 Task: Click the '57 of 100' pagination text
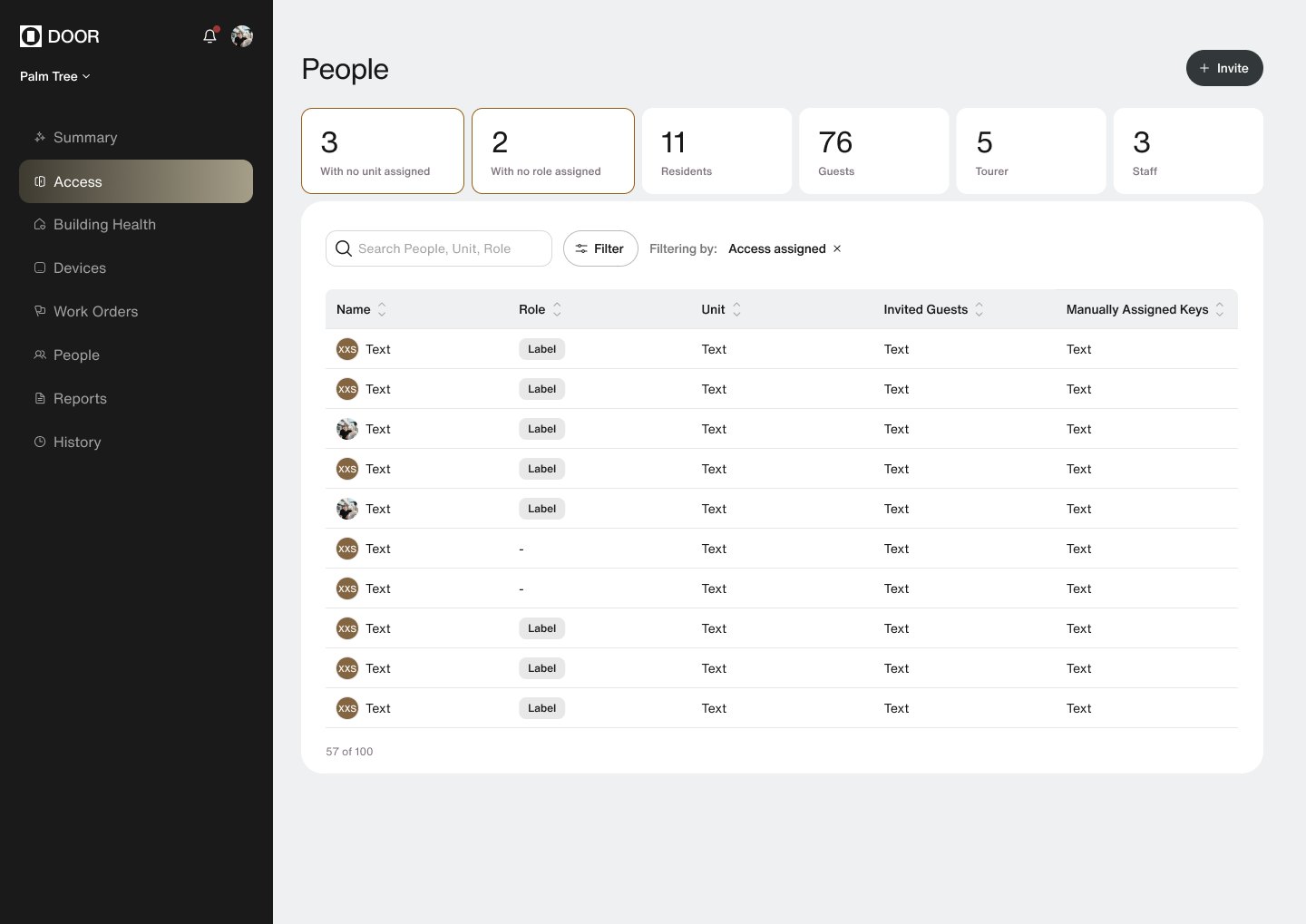(x=349, y=752)
